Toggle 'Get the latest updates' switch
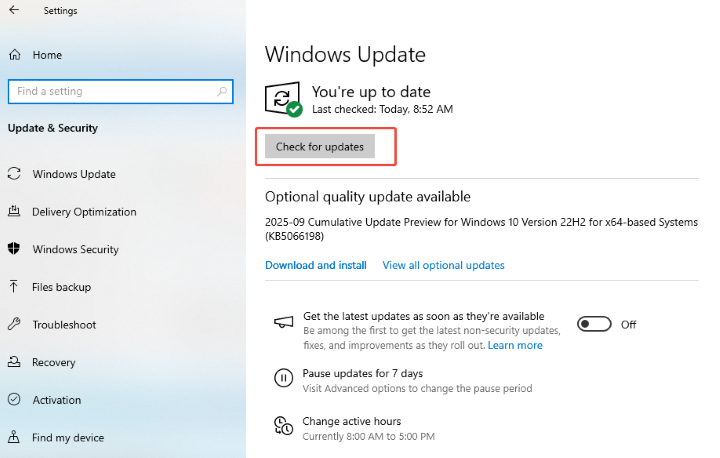This screenshot has height=458, width=720. pyautogui.click(x=594, y=324)
